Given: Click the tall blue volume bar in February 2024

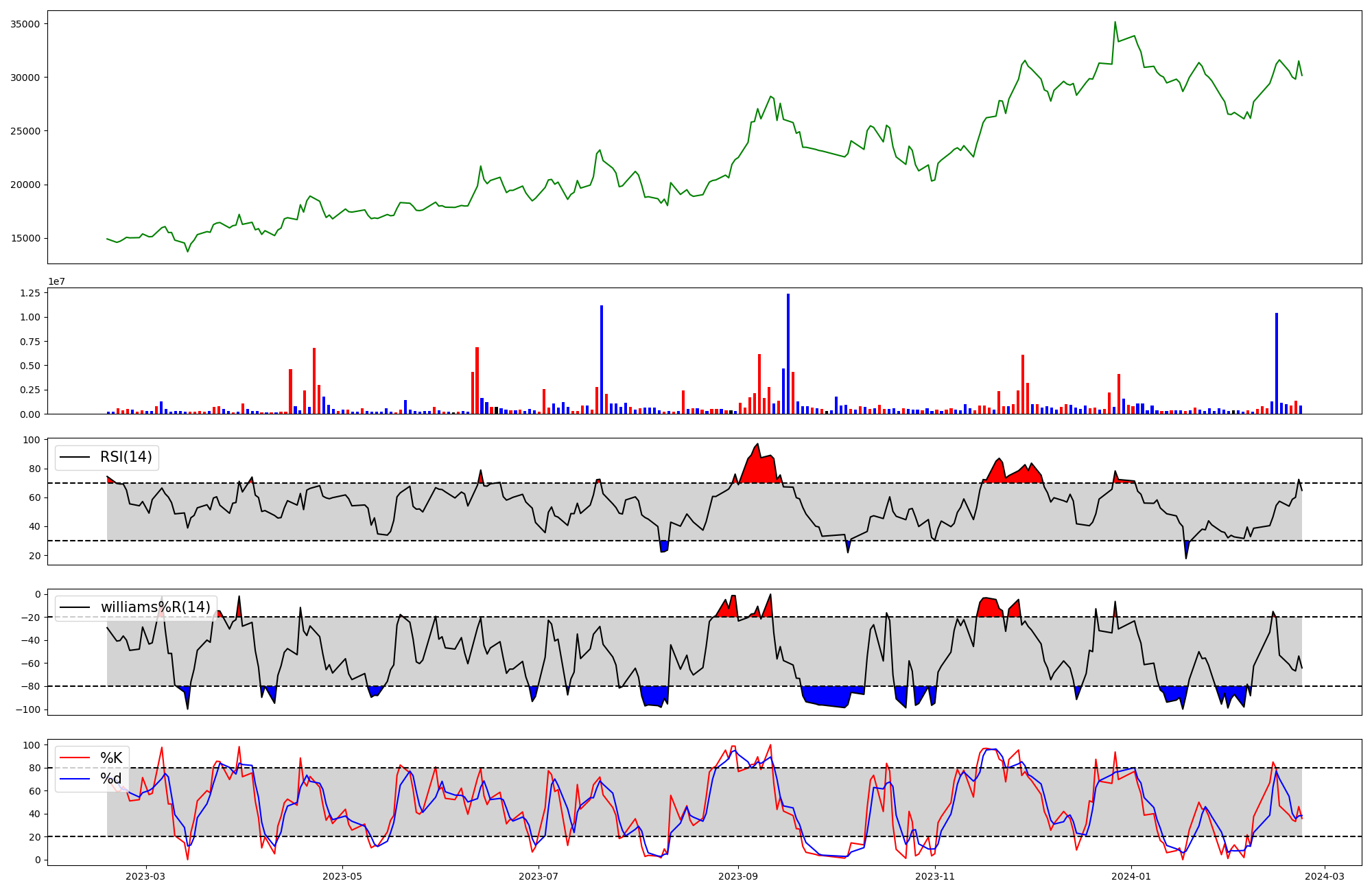Looking at the screenshot, I should point(1277,364).
